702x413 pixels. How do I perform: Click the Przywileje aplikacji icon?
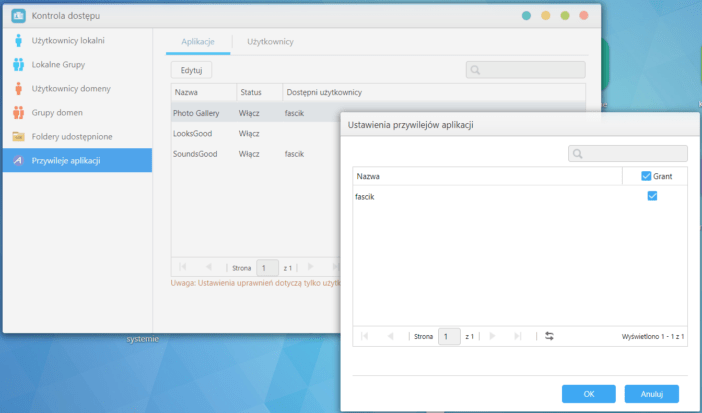[18, 160]
